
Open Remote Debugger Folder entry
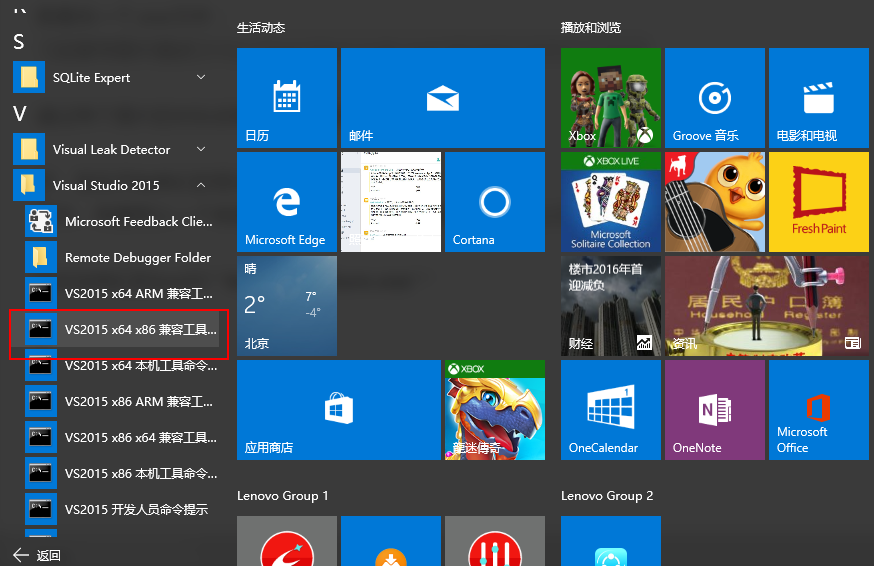[x=122, y=257]
